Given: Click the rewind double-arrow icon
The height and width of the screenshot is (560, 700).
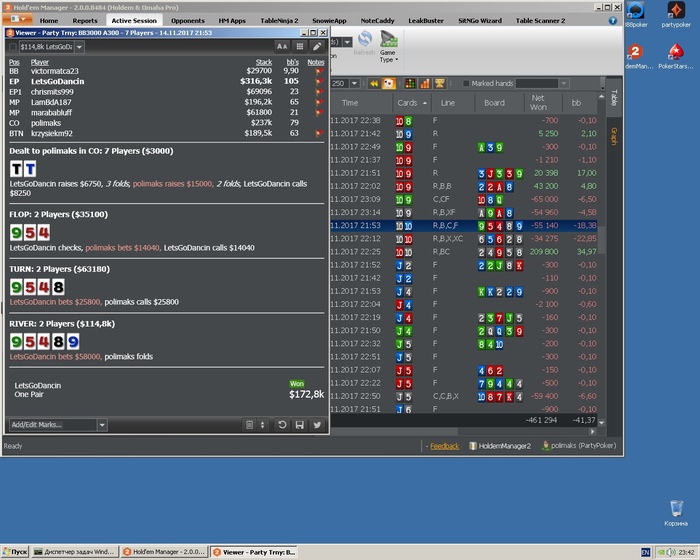Looking at the screenshot, I should click(x=374, y=84).
